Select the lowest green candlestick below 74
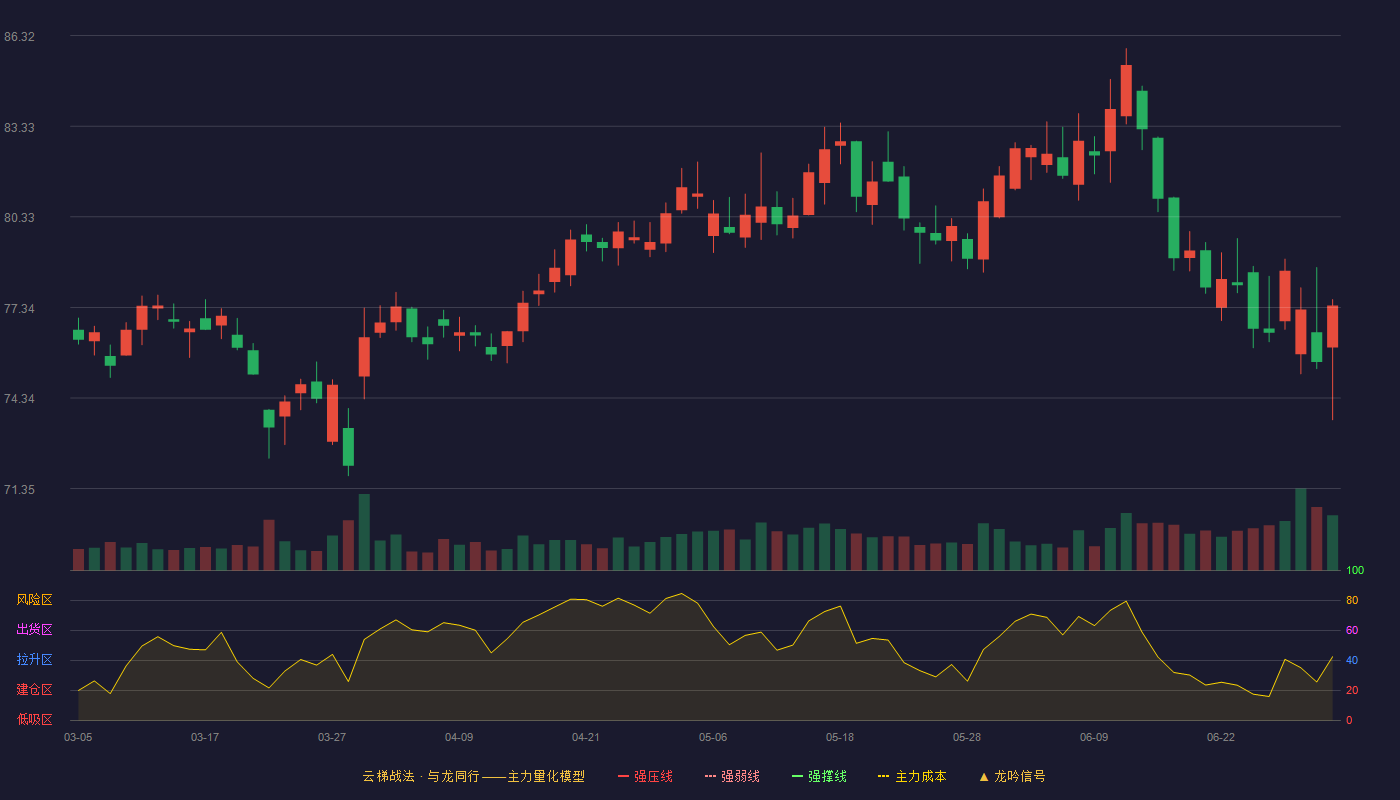 pos(348,446)
